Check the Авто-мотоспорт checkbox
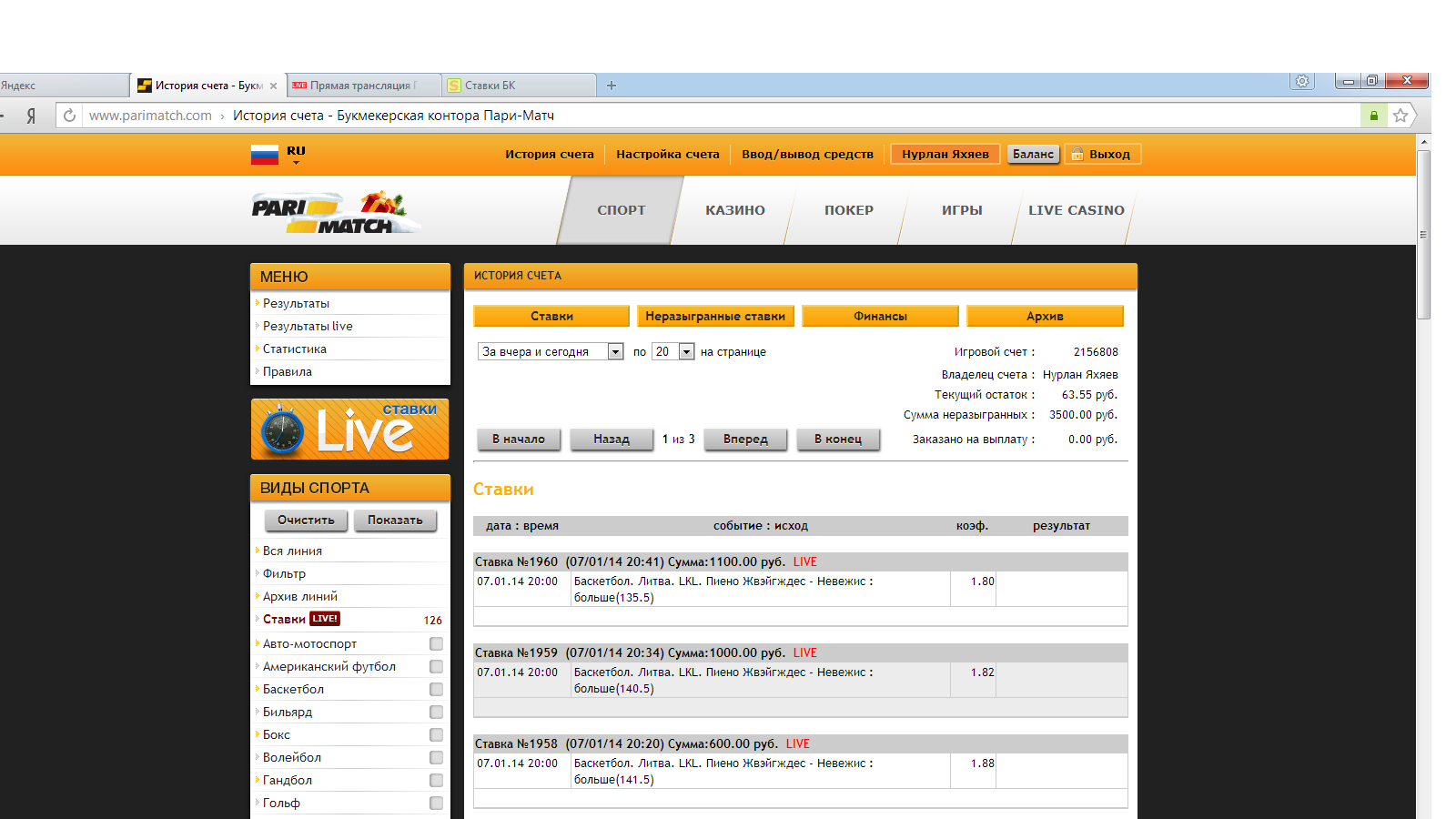 436,644
